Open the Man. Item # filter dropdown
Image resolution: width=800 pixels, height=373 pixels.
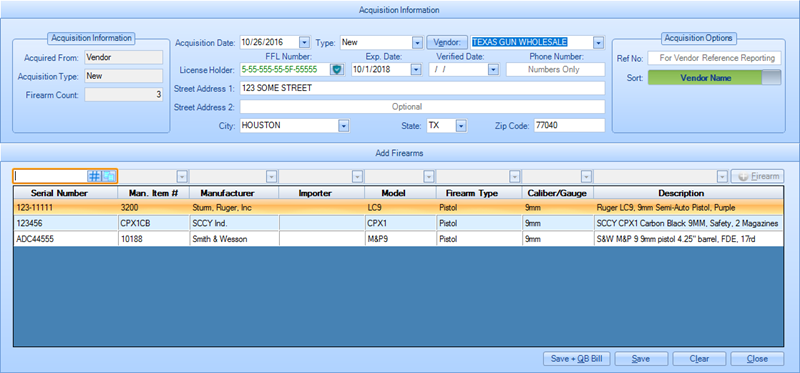182,177
